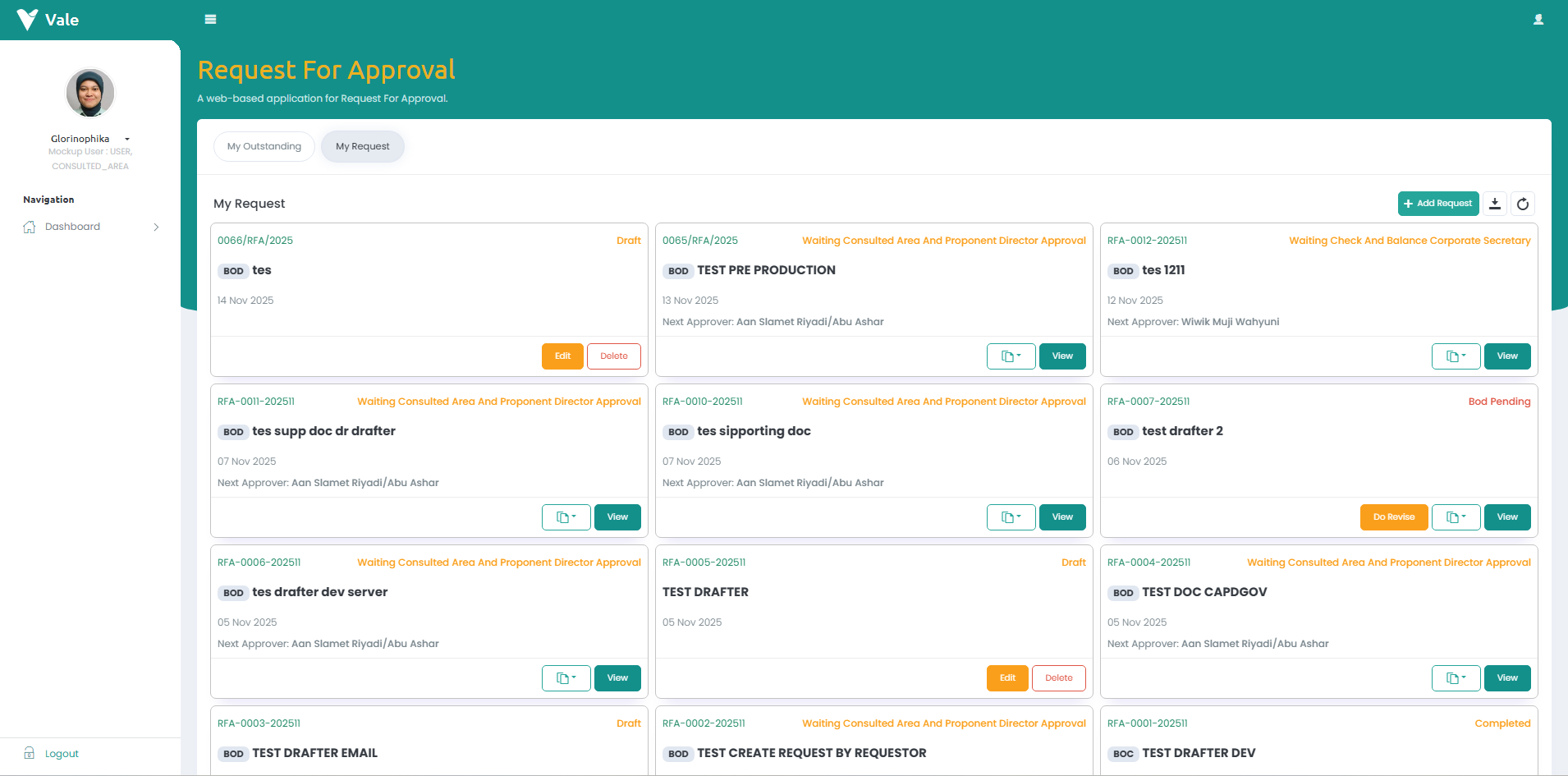Click the Add Request button
The width and height of the screenshot is (1568, 776).
(x=1437, y=204)
